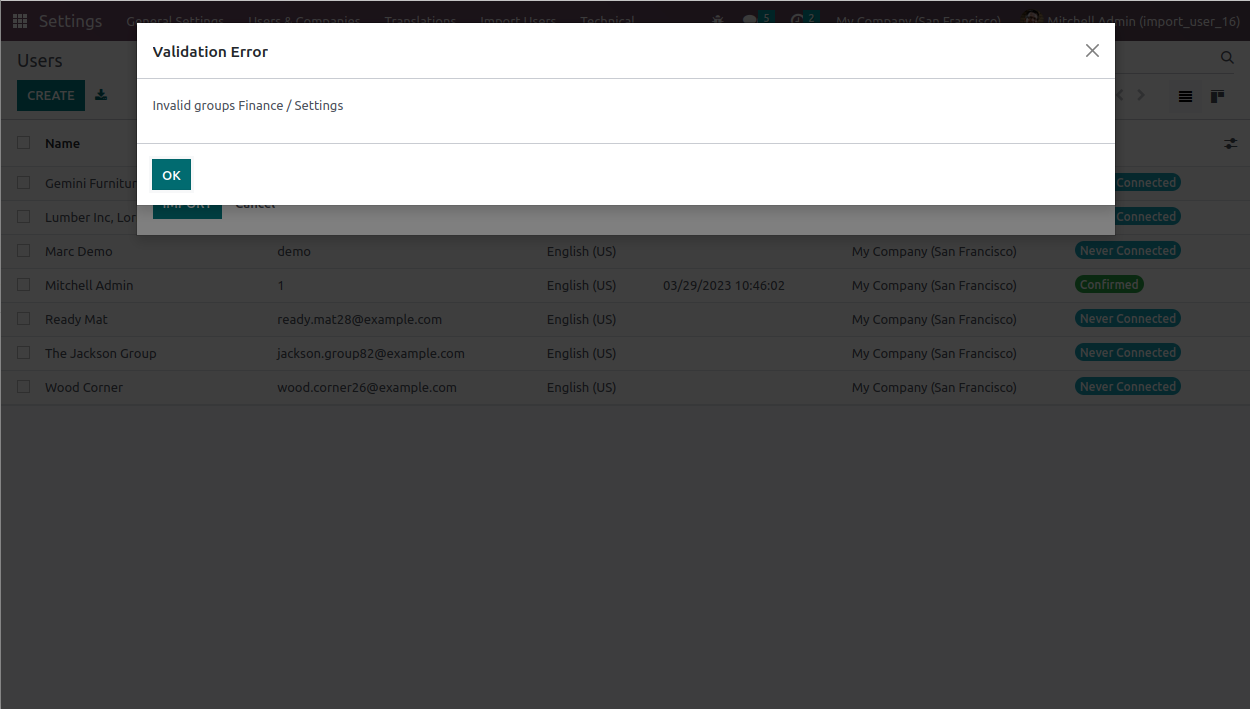Click the 03/29/2023 10:46:02 login date
The width and height of the screenshot is (1250, 709).
pos(724,286)
